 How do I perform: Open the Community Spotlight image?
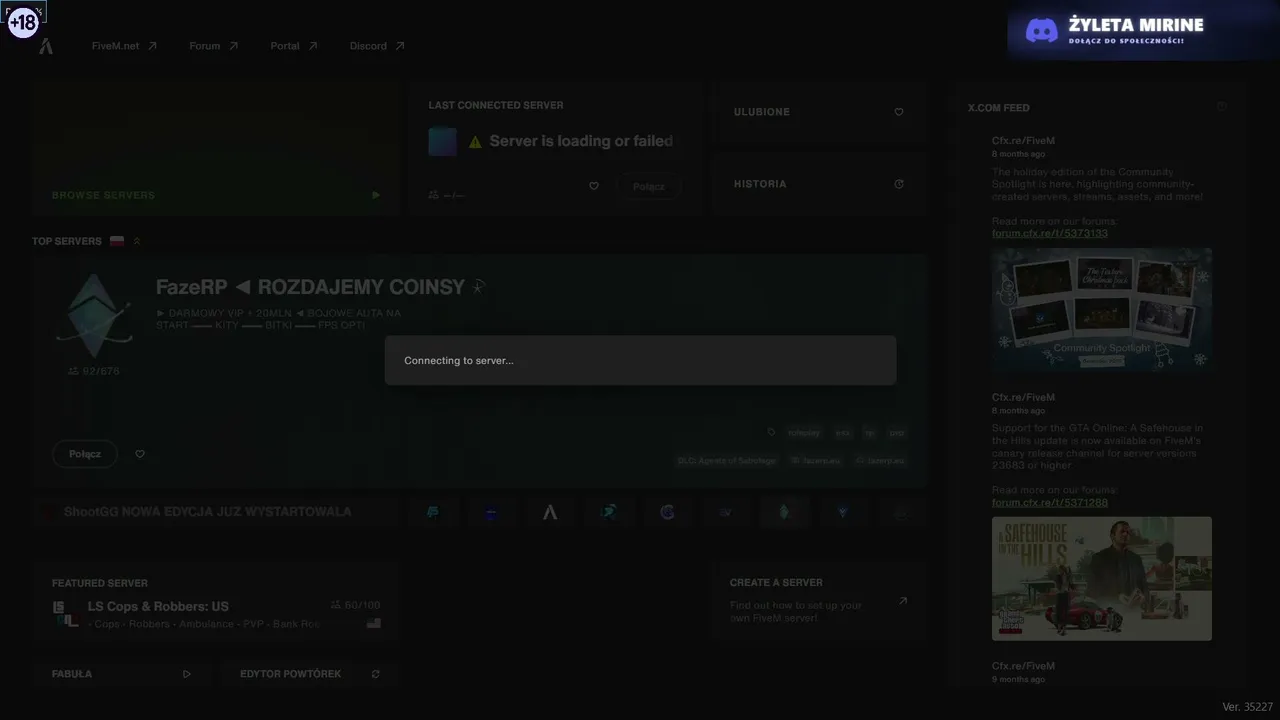(x=1102, y=311)
